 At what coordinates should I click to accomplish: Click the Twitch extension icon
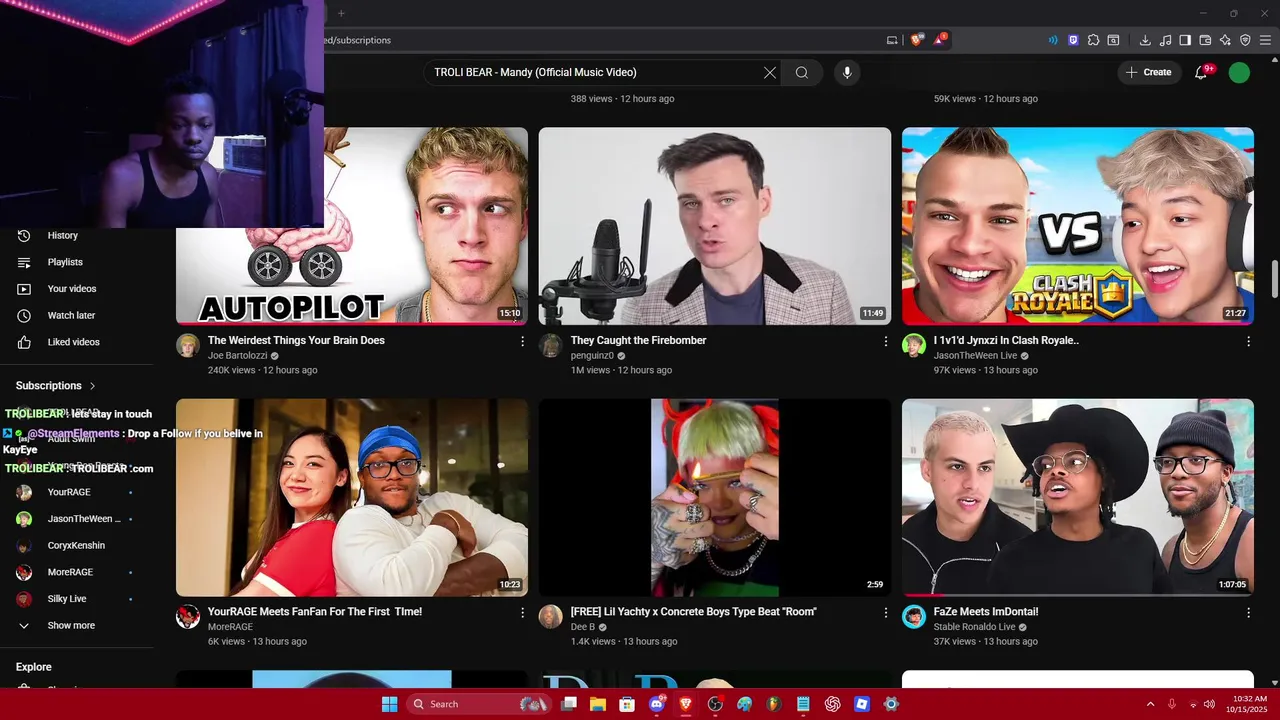click(x=1073, y=40)
